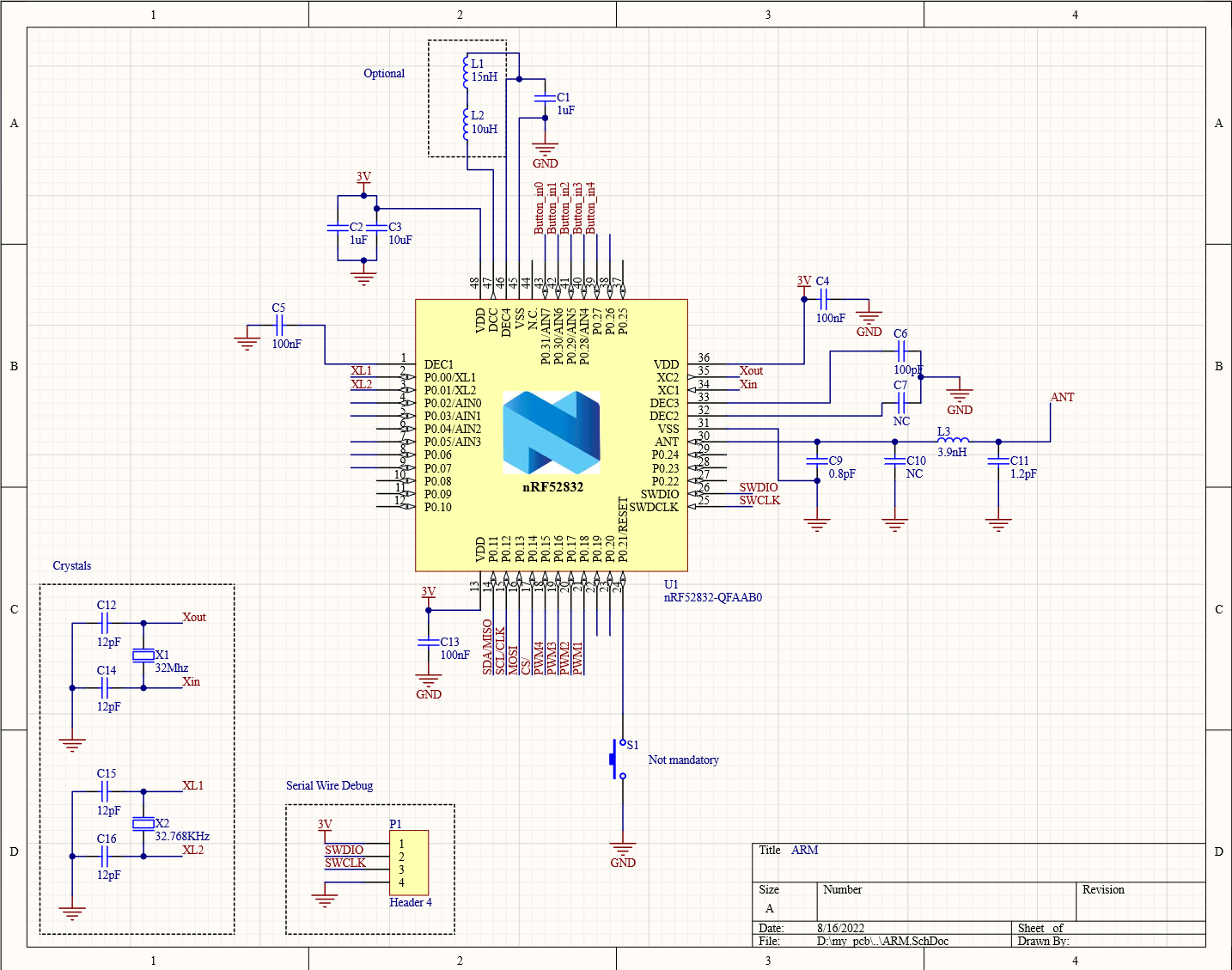Click the ARM title in the title block
Image resolution: width=1232 pixels, height=970 pixels.
pyautogui.click(x=804, y=850)
